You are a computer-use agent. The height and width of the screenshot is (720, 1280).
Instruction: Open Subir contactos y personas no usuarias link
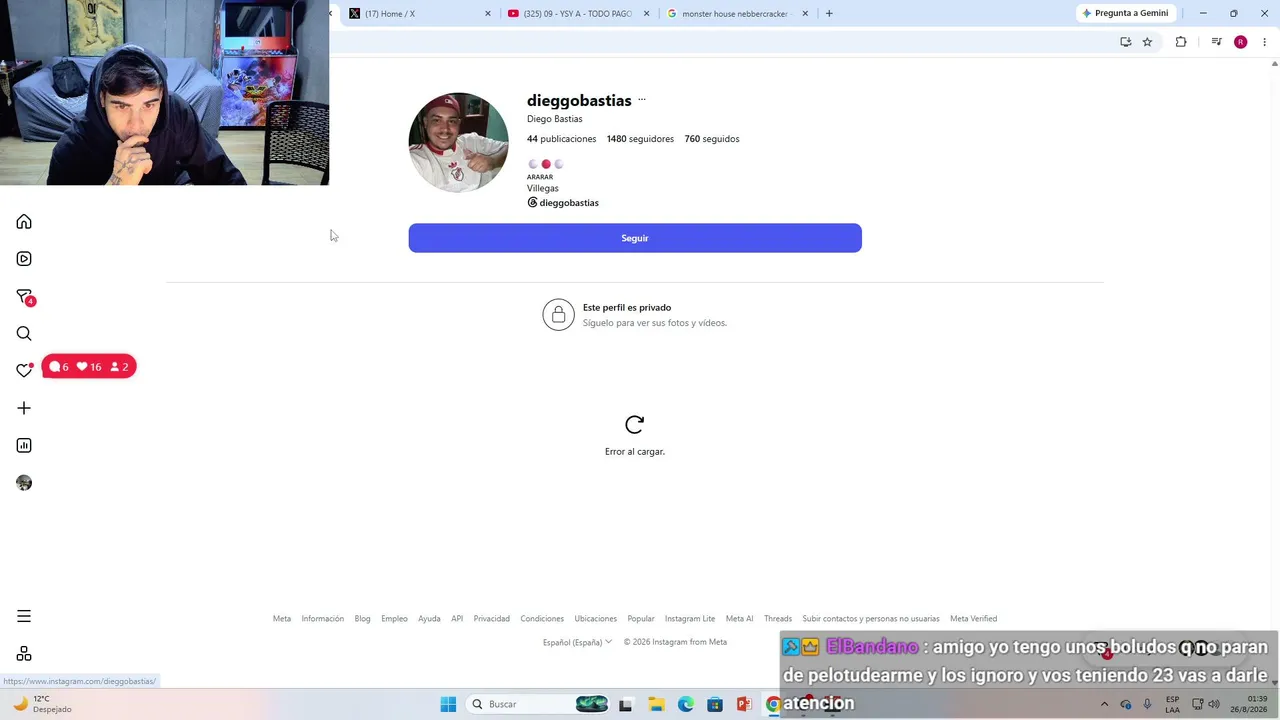871,619
